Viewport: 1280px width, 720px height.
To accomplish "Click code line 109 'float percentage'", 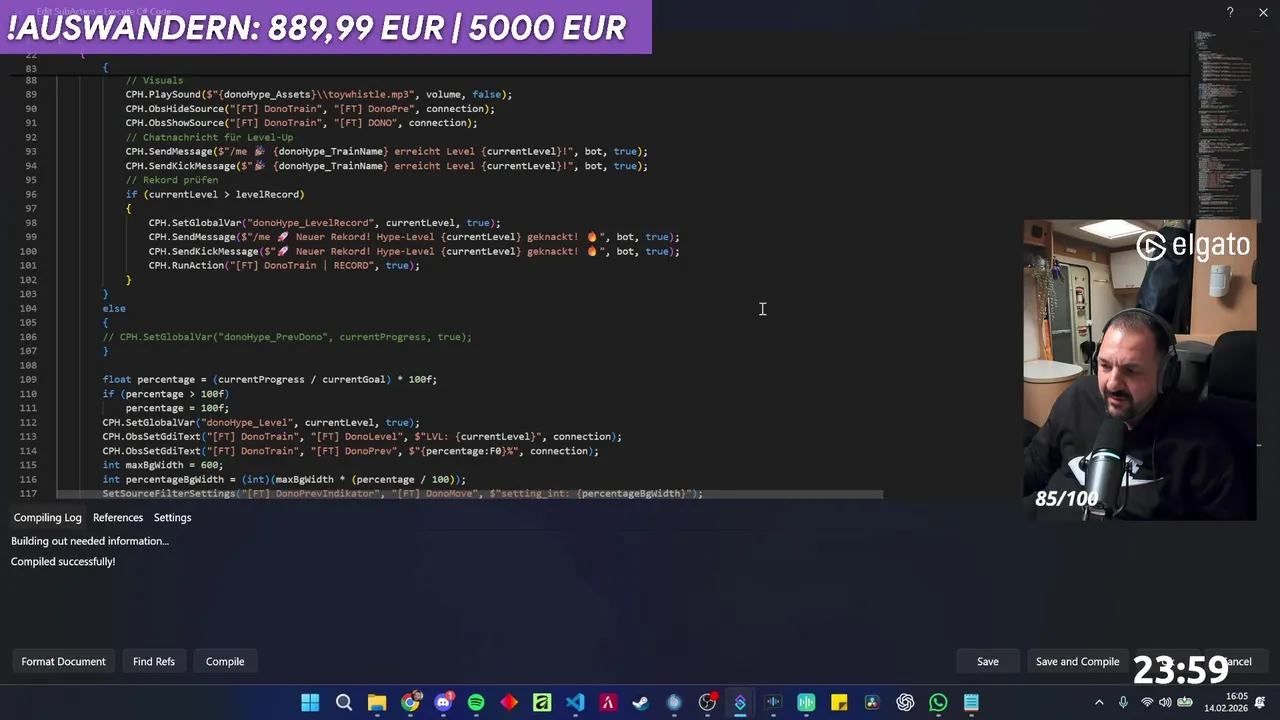I will click(269, 379).
